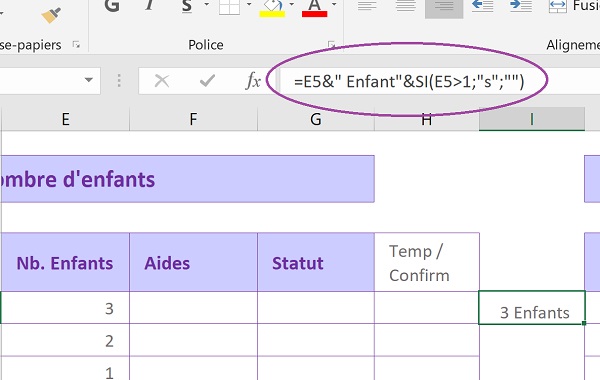Screen dimensions: 600x380
Task: Select column E header
Action: point(65,119)
